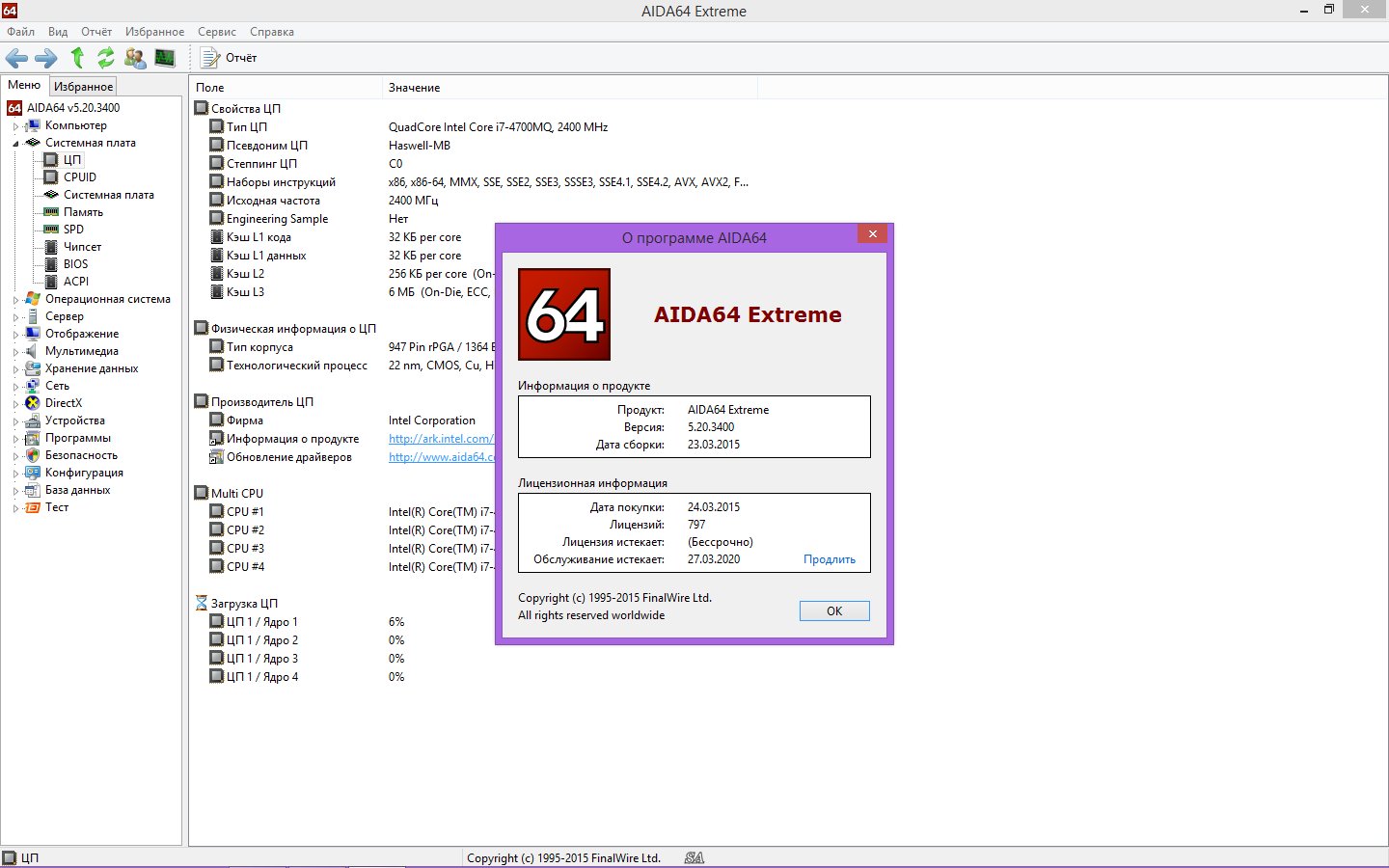Expand the Компьютер tree node
This screenshot has width=1389, height=868.
pyautogui.click(x=15, y=126)
